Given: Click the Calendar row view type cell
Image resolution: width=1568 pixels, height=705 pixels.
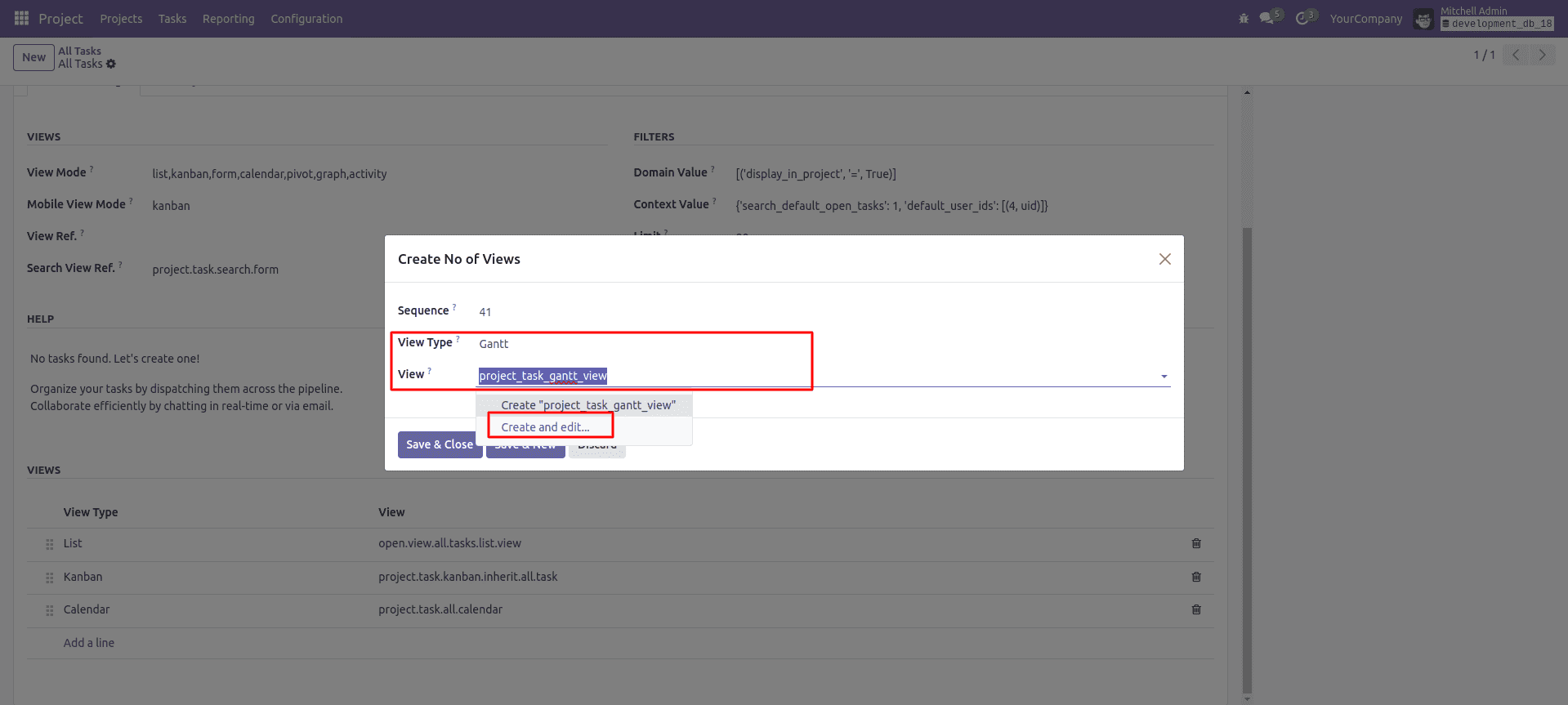Looking at the screenshot, I should tap(87, 609).
